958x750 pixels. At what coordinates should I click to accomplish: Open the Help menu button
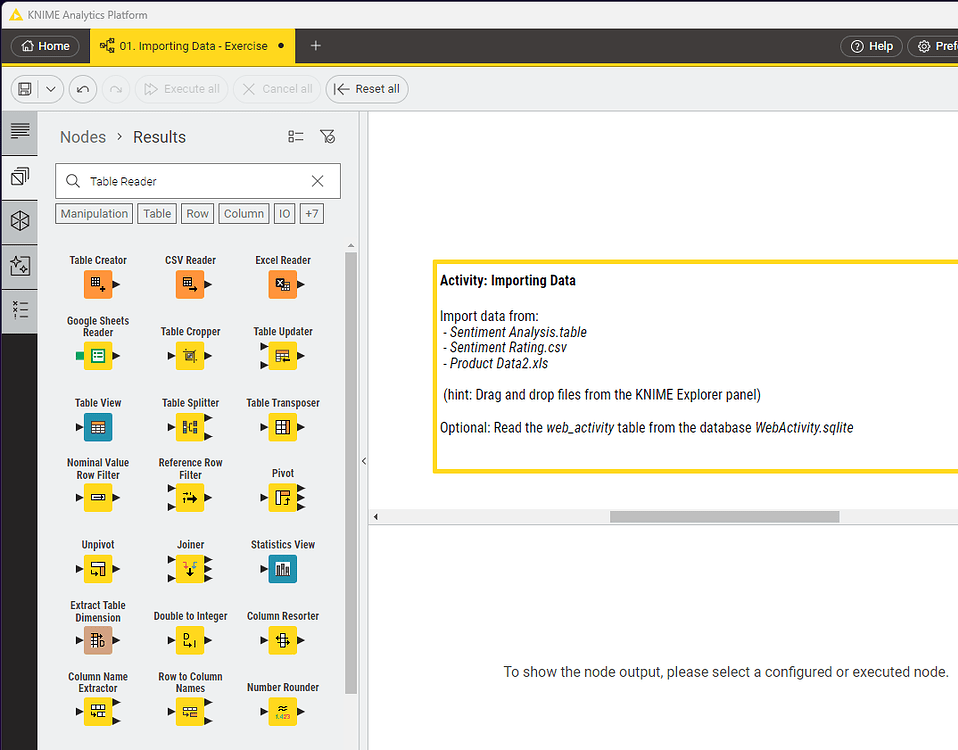871,46
